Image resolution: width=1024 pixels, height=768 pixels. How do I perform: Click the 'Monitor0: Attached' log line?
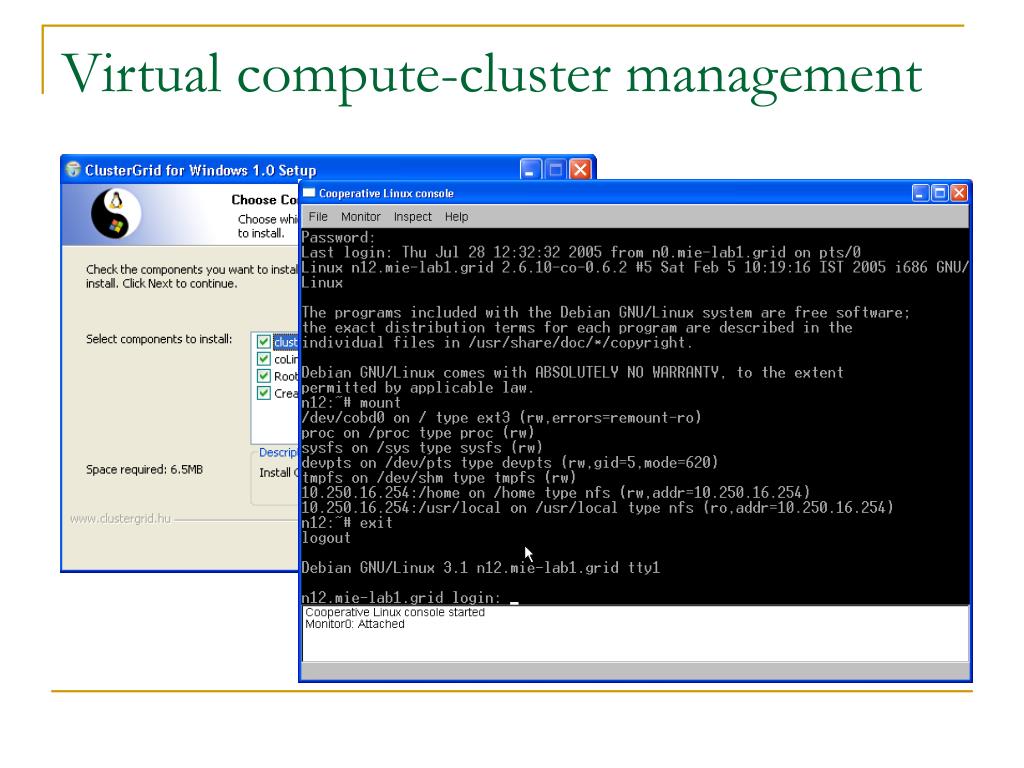(355, 624)
